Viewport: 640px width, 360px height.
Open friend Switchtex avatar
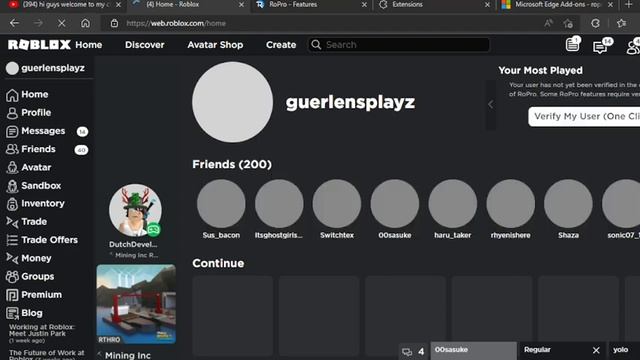[337, 203]
